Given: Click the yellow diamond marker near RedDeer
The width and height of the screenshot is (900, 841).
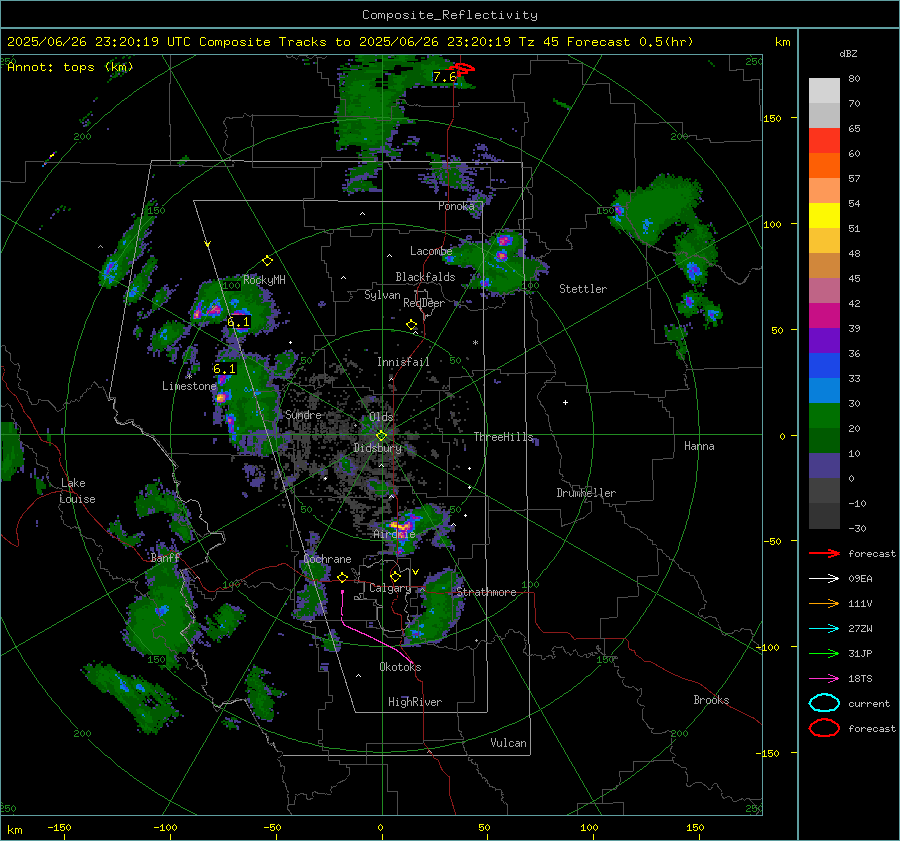Looking at the screenshot, I should click(411, 325).
